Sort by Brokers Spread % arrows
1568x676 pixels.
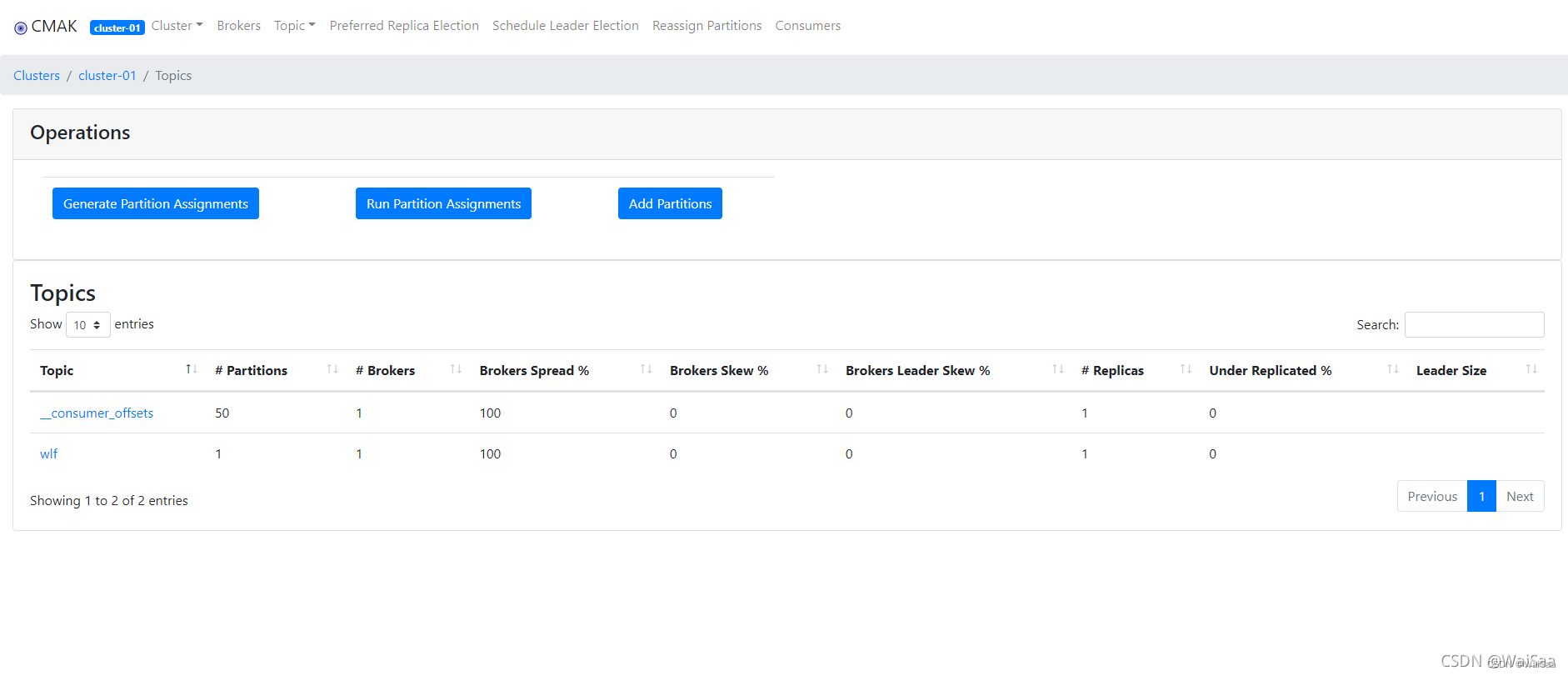(x=647, y=369)
